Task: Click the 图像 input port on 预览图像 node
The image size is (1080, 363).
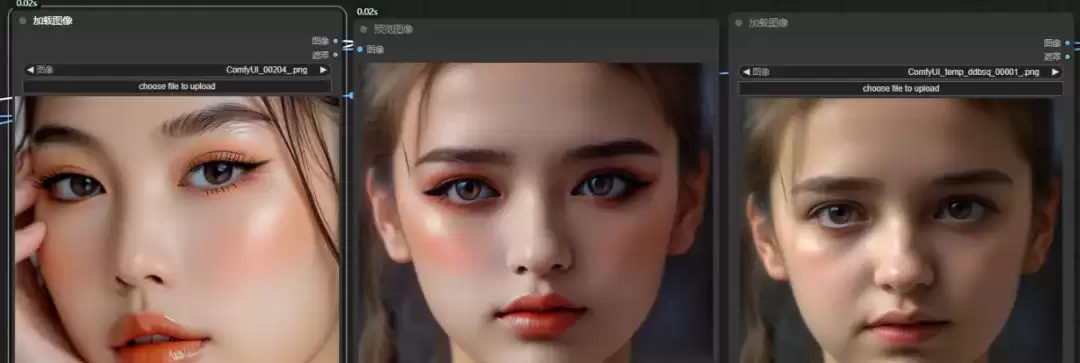Action: tap(360, 49)
